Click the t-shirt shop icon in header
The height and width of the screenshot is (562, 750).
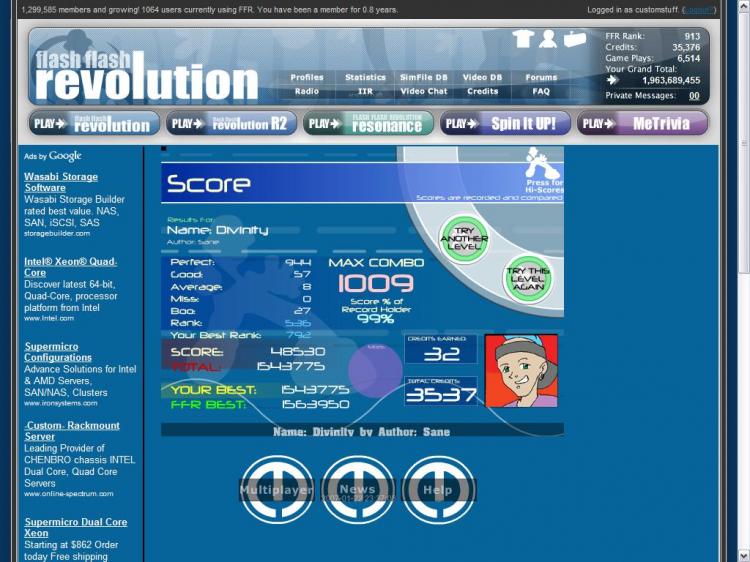tap(523, 39)
